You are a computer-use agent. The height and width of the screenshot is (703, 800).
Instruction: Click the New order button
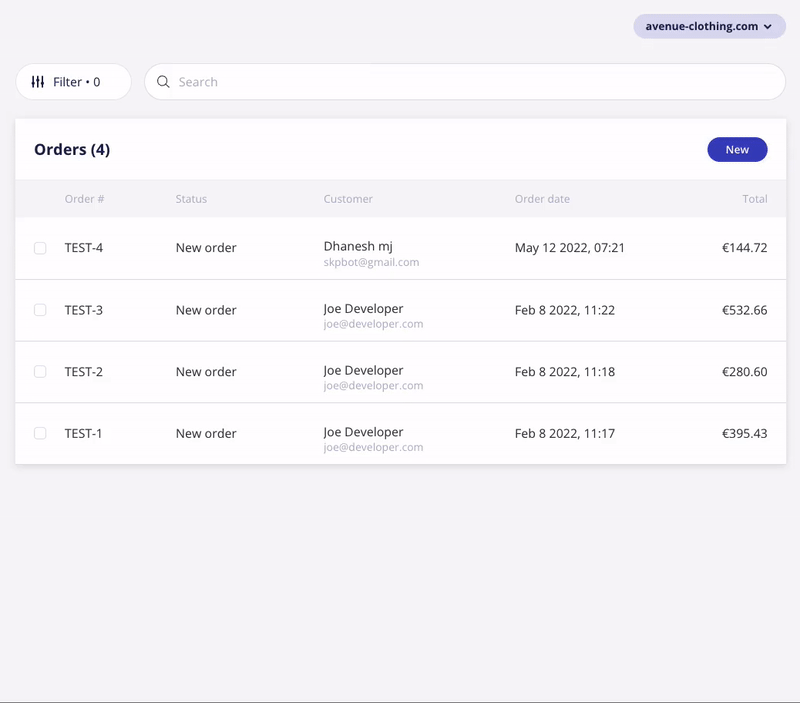point(737,149)
